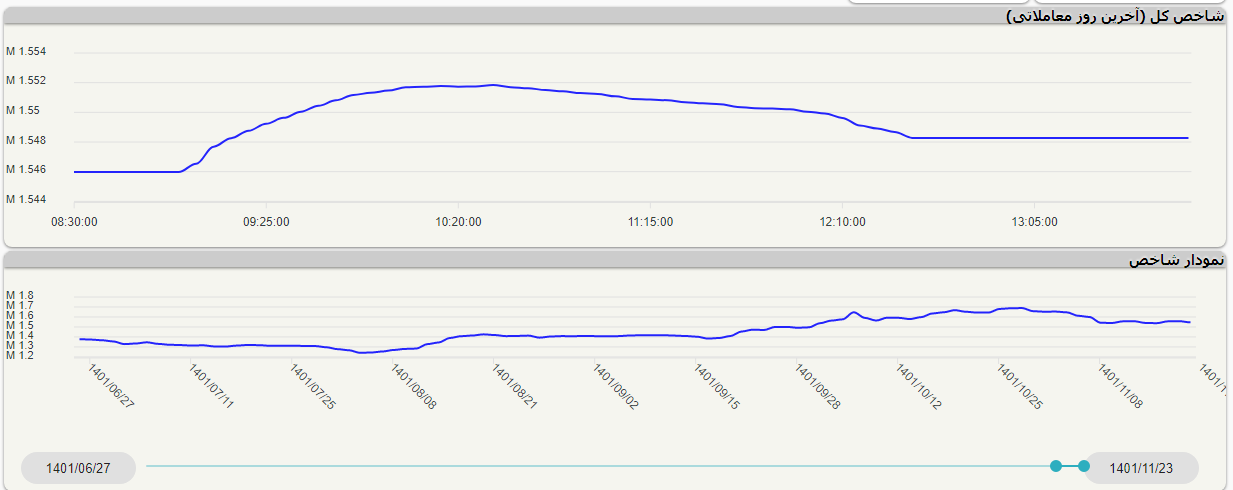This screenshot has height=490, width=1233.
Task: Click the 1401/10/25 date axis label
Action: click(x=1019, y=387)
